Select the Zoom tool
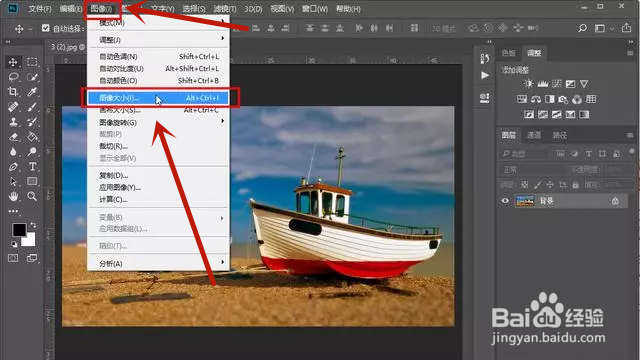The image size is (640, 360). click(32, 196)
